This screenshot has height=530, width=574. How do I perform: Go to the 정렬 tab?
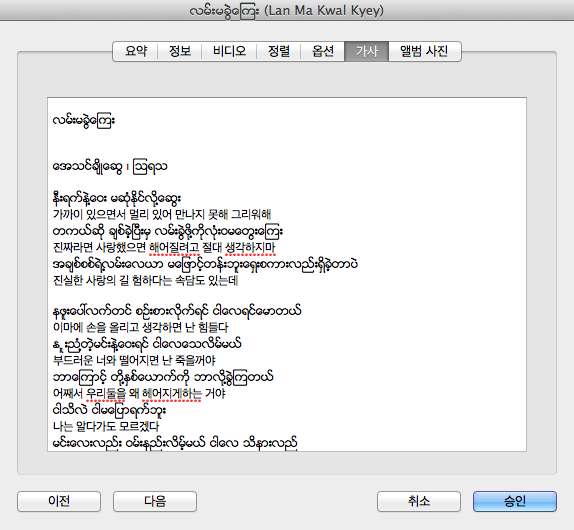point(279,51)
